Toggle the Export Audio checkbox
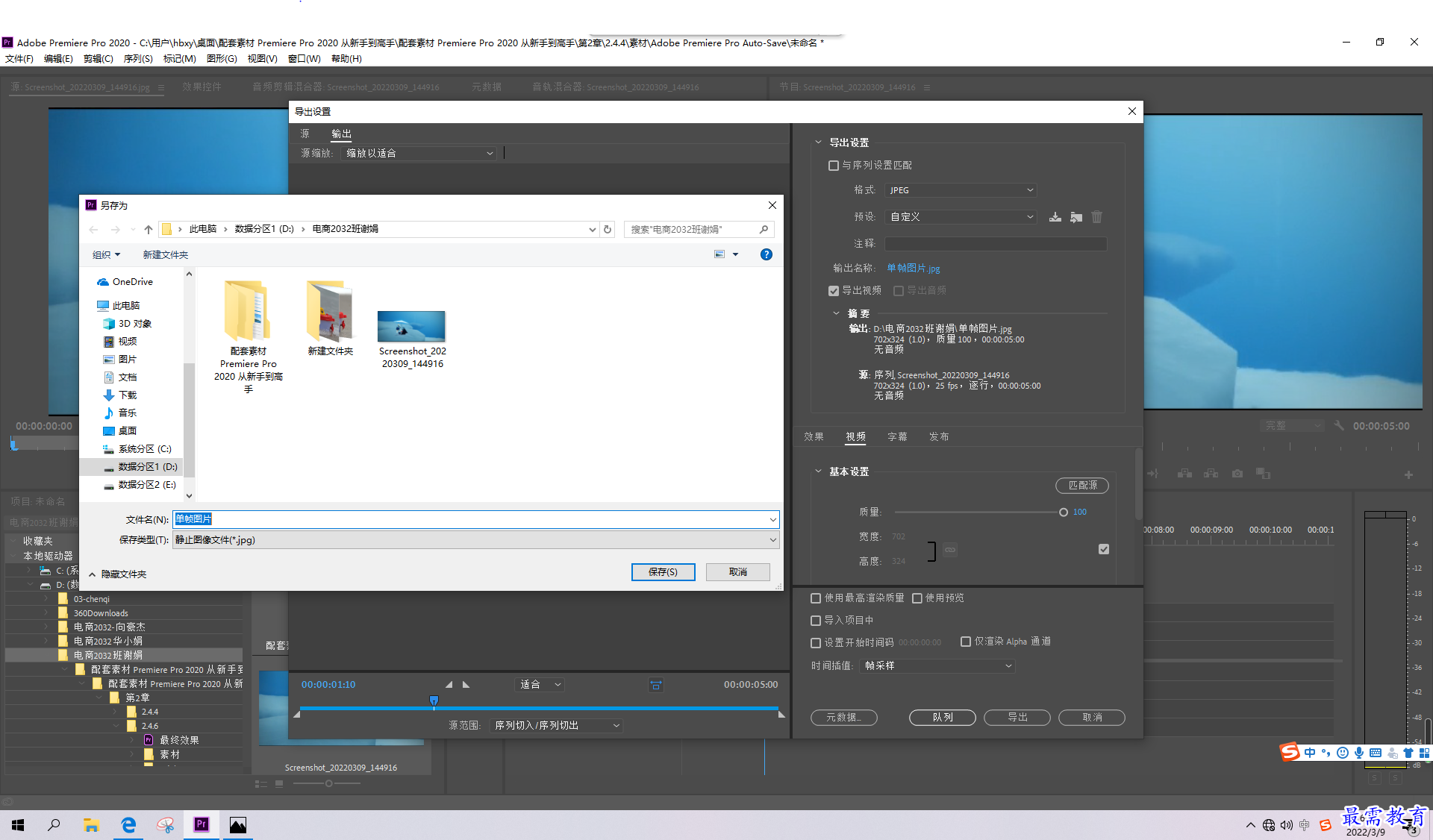1433x840 pixels. [x=899, y=291]
